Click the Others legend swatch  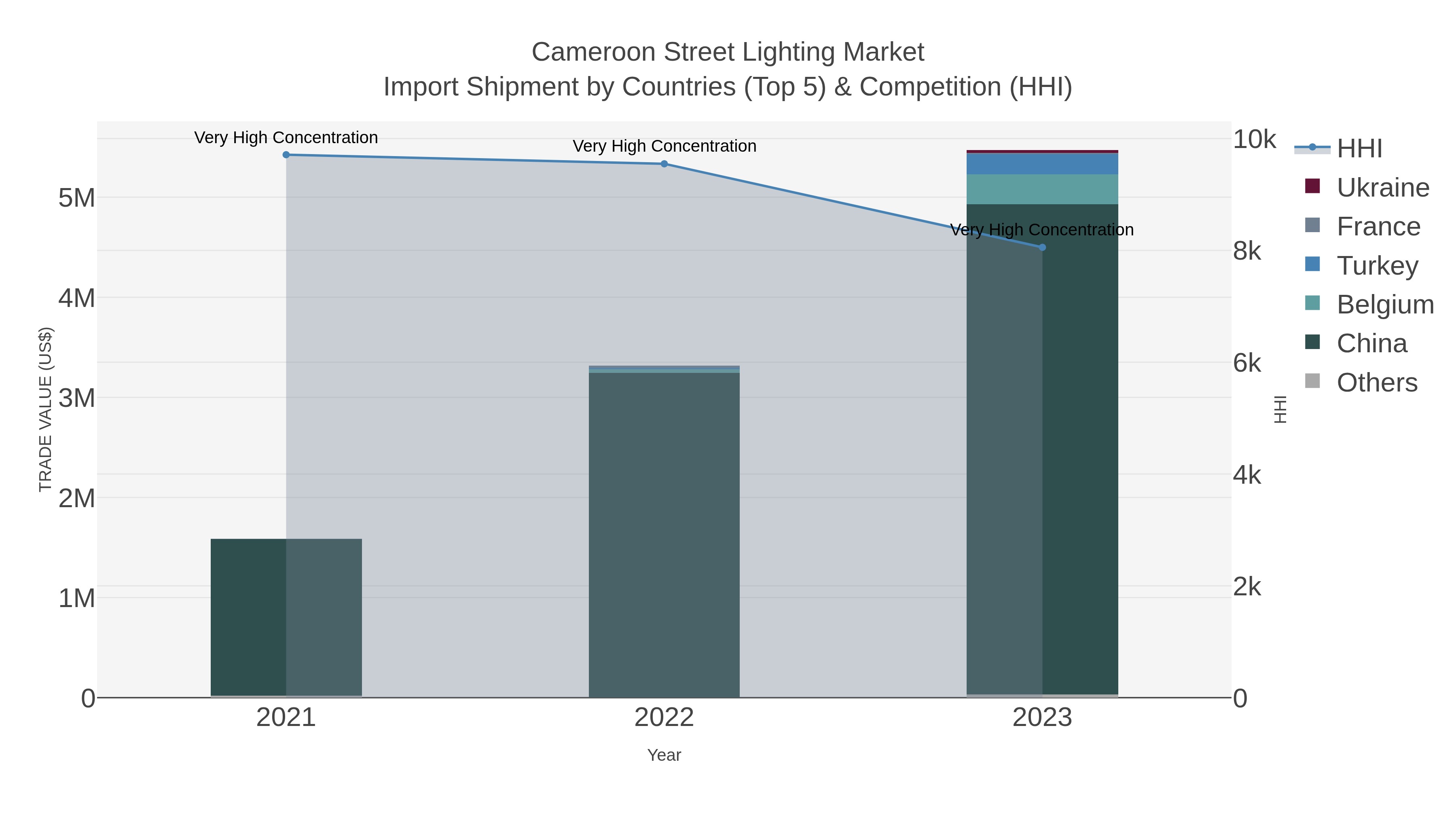tap(1312, 381)
